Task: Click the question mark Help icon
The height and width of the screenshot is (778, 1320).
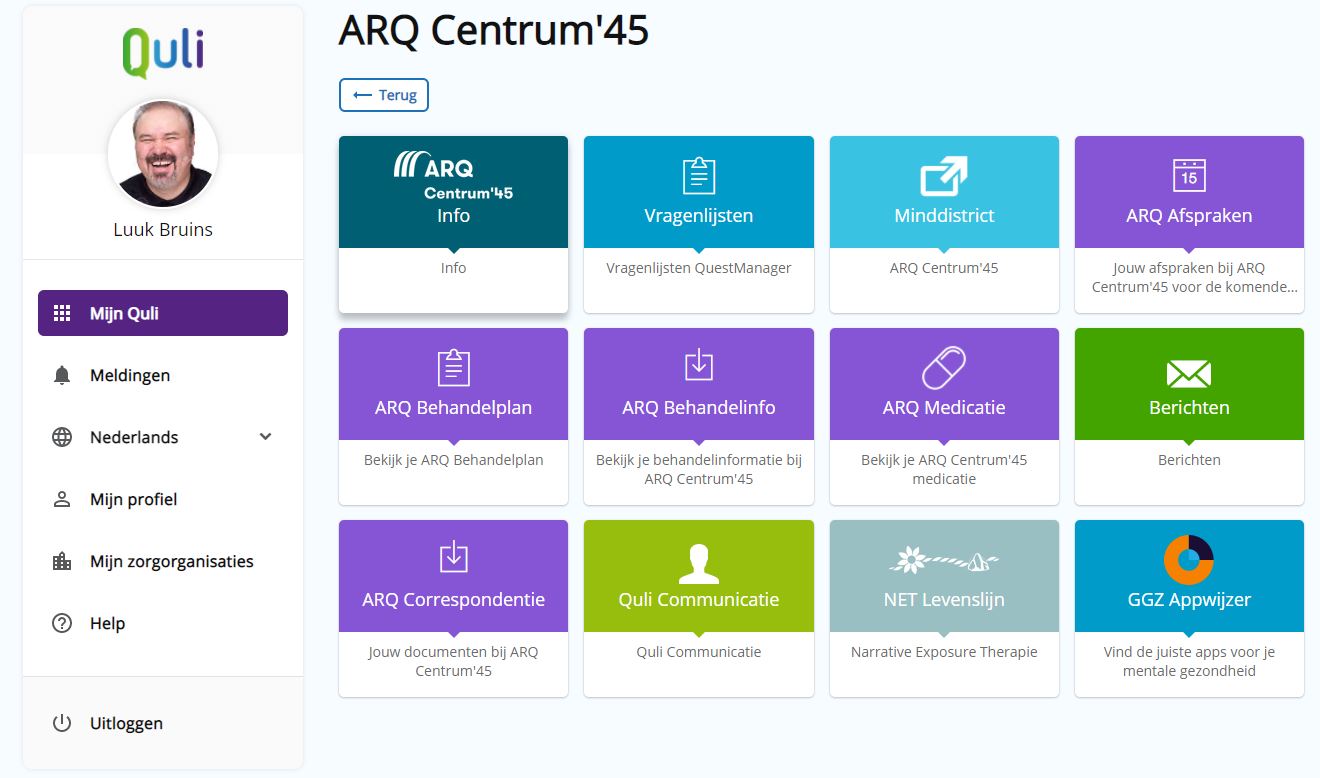Action: coord(62,623)
